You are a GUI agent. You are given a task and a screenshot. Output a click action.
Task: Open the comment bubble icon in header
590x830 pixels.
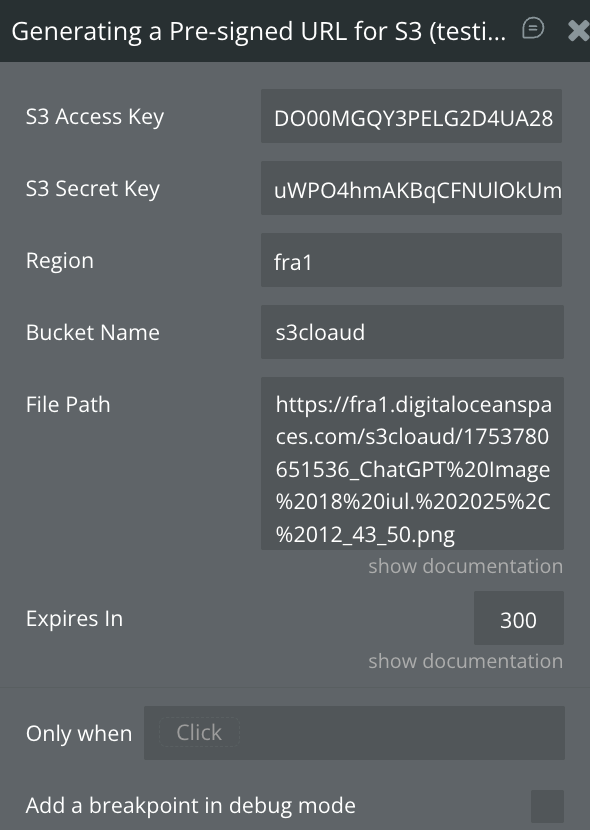click(533, 29)
